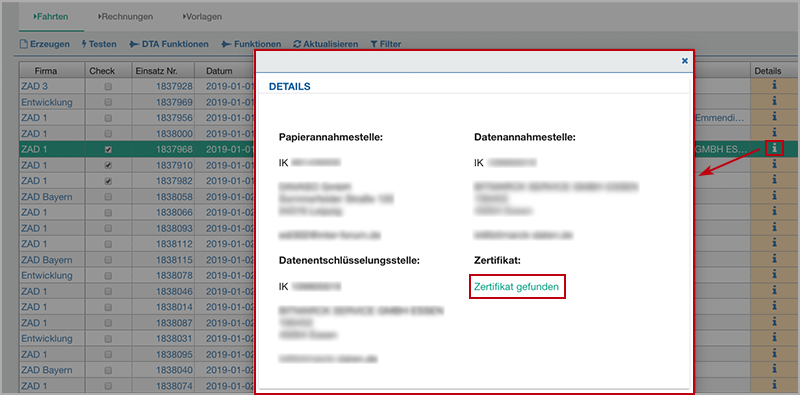The width and height of the screenshot is (800, 395).
Task: Open the Filter tool
Action: point(386,44)
